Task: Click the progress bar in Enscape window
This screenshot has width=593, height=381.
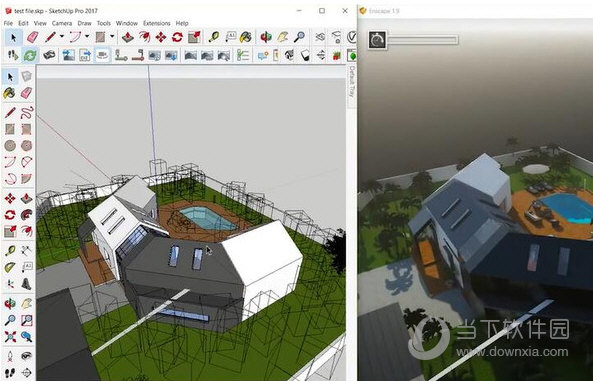Action: click(x=423, y=39)
